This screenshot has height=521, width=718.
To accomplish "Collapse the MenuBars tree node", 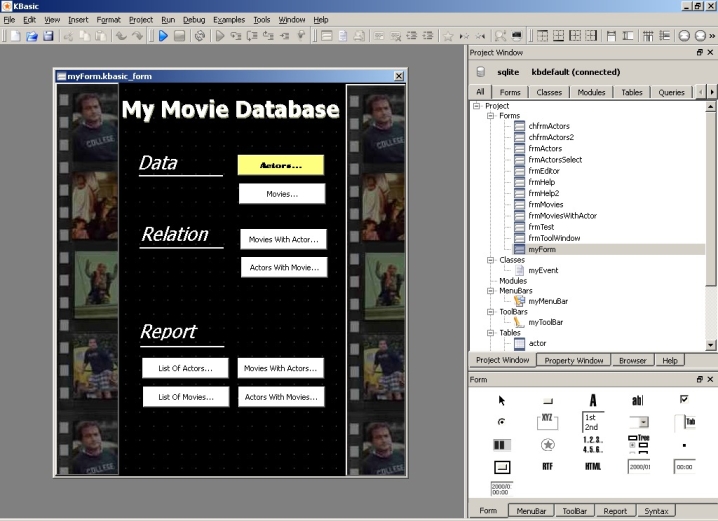I will [490, 290].
